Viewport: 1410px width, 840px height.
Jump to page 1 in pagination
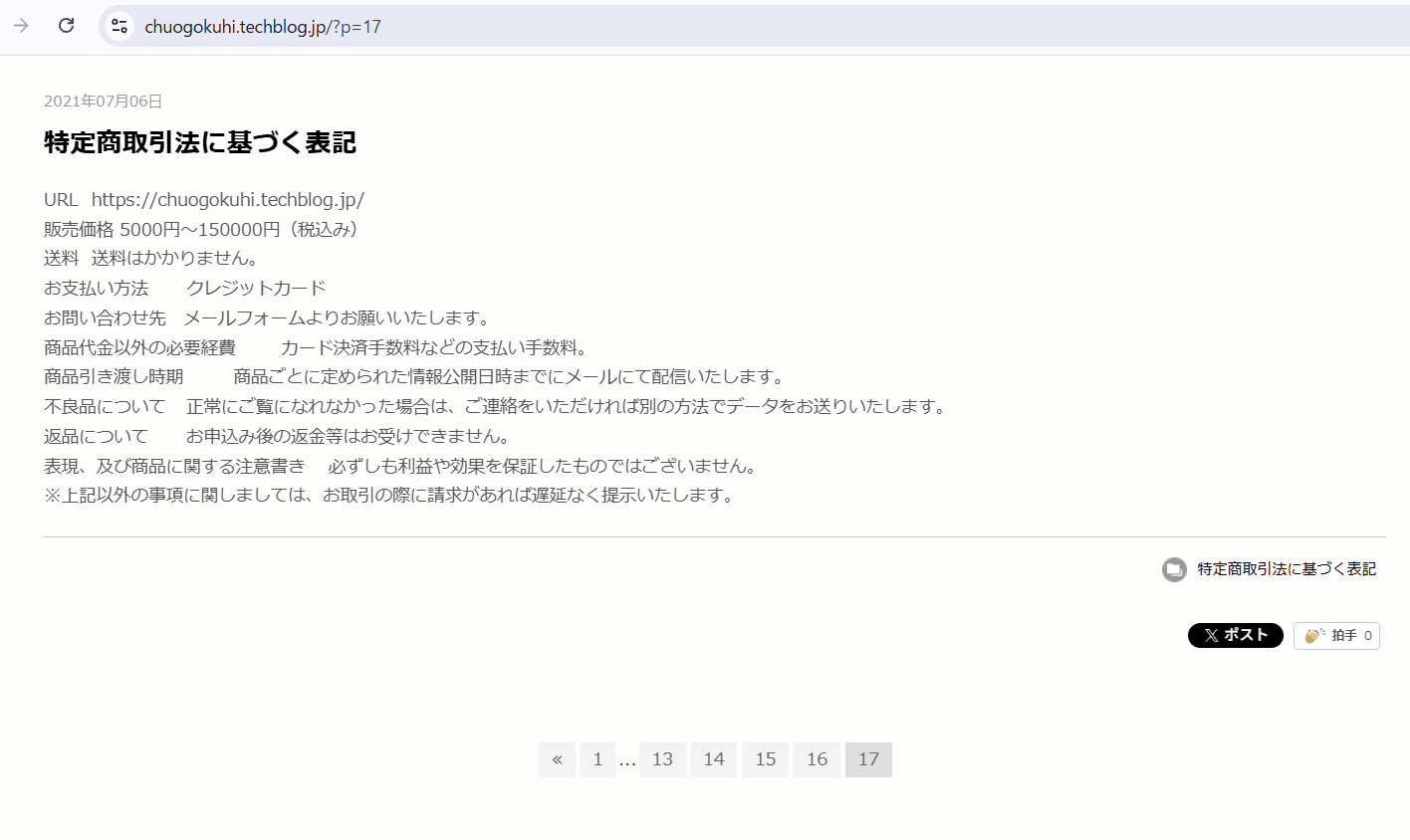(597, 759)
